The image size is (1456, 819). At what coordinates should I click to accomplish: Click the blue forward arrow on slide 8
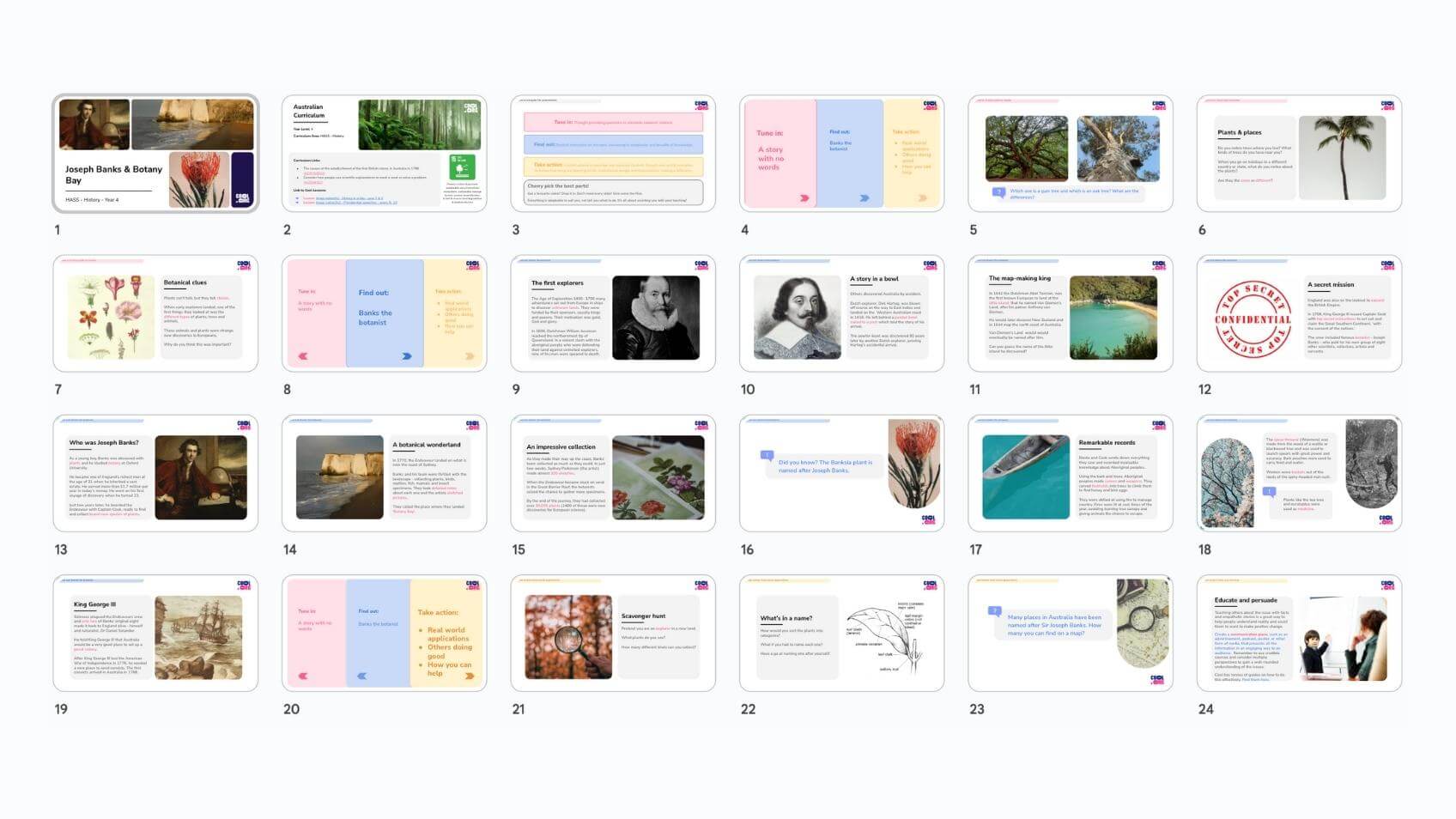407,356
